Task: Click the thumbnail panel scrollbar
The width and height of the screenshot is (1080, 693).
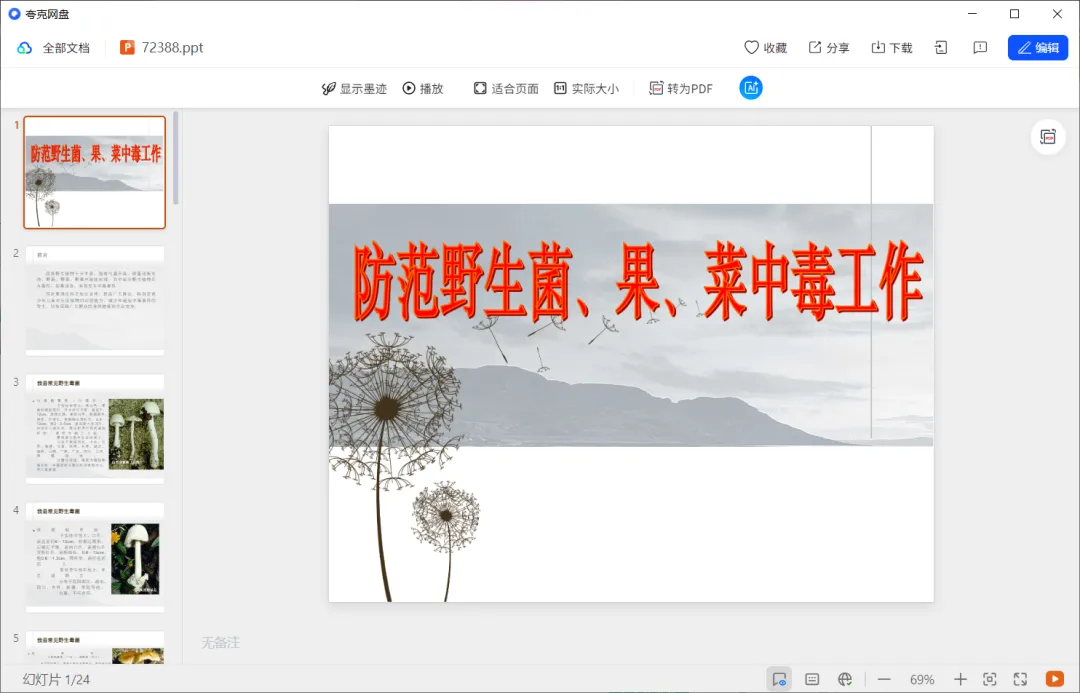Action: point(176,158)
